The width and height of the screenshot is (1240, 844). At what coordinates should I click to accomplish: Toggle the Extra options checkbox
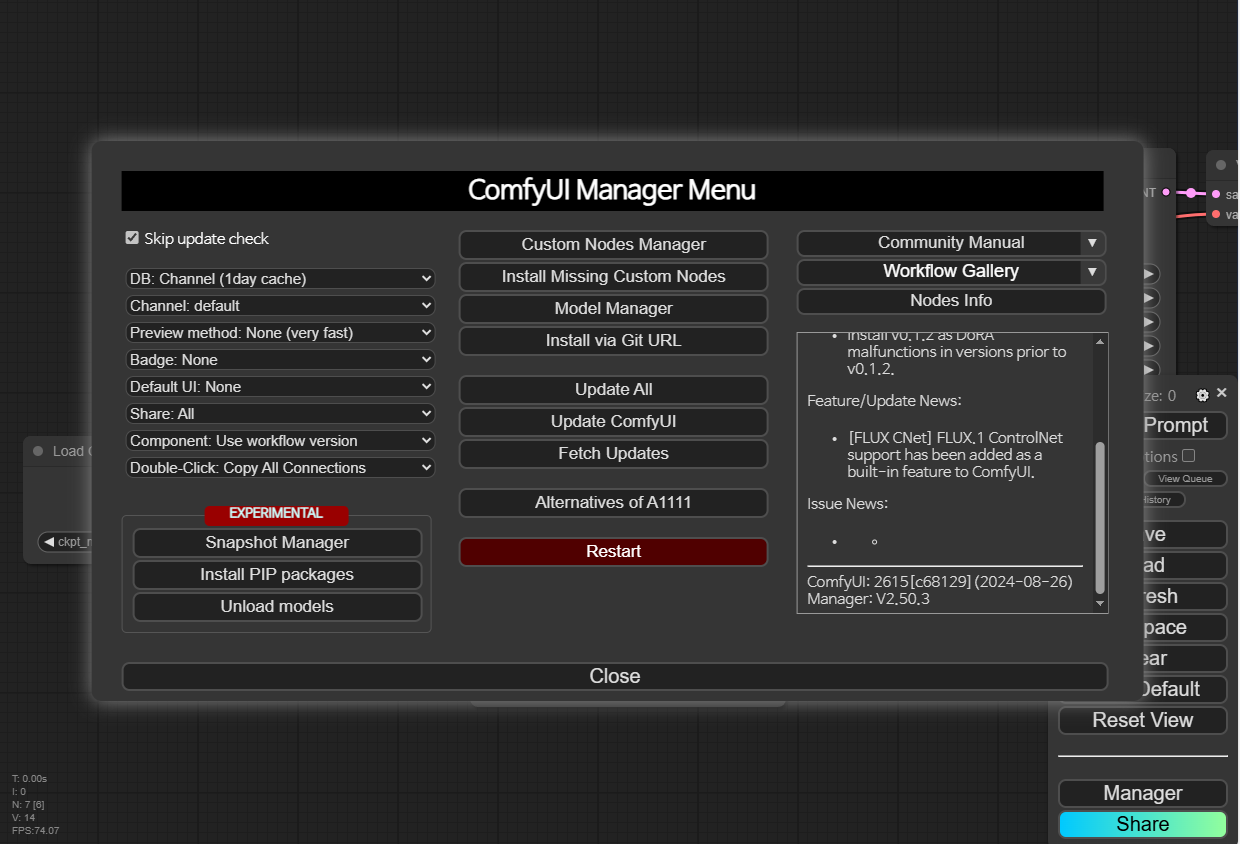tap(1188, 456)
